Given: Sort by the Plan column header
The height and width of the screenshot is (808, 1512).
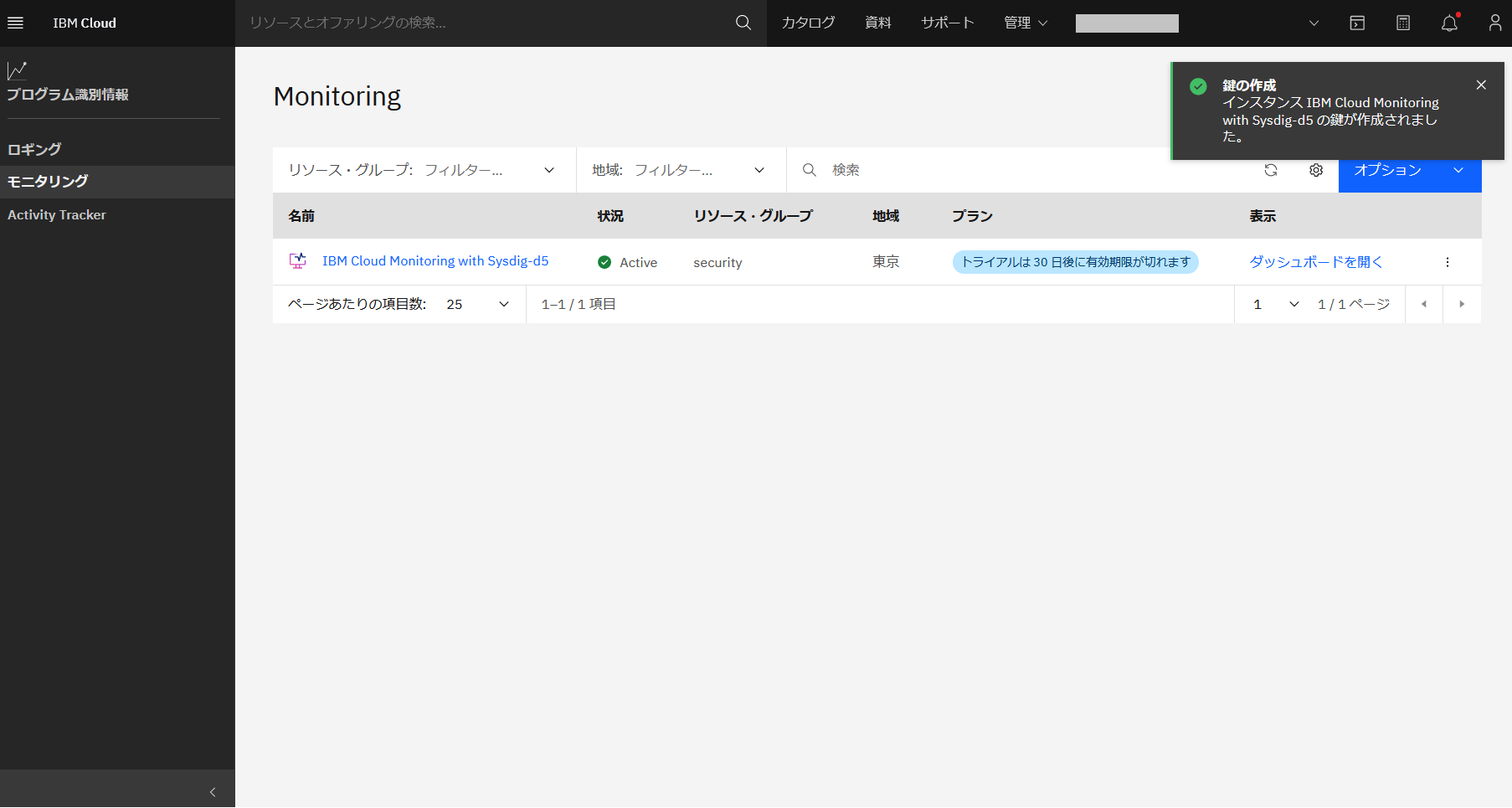Looking at the screenshot, I should point(972,216).
